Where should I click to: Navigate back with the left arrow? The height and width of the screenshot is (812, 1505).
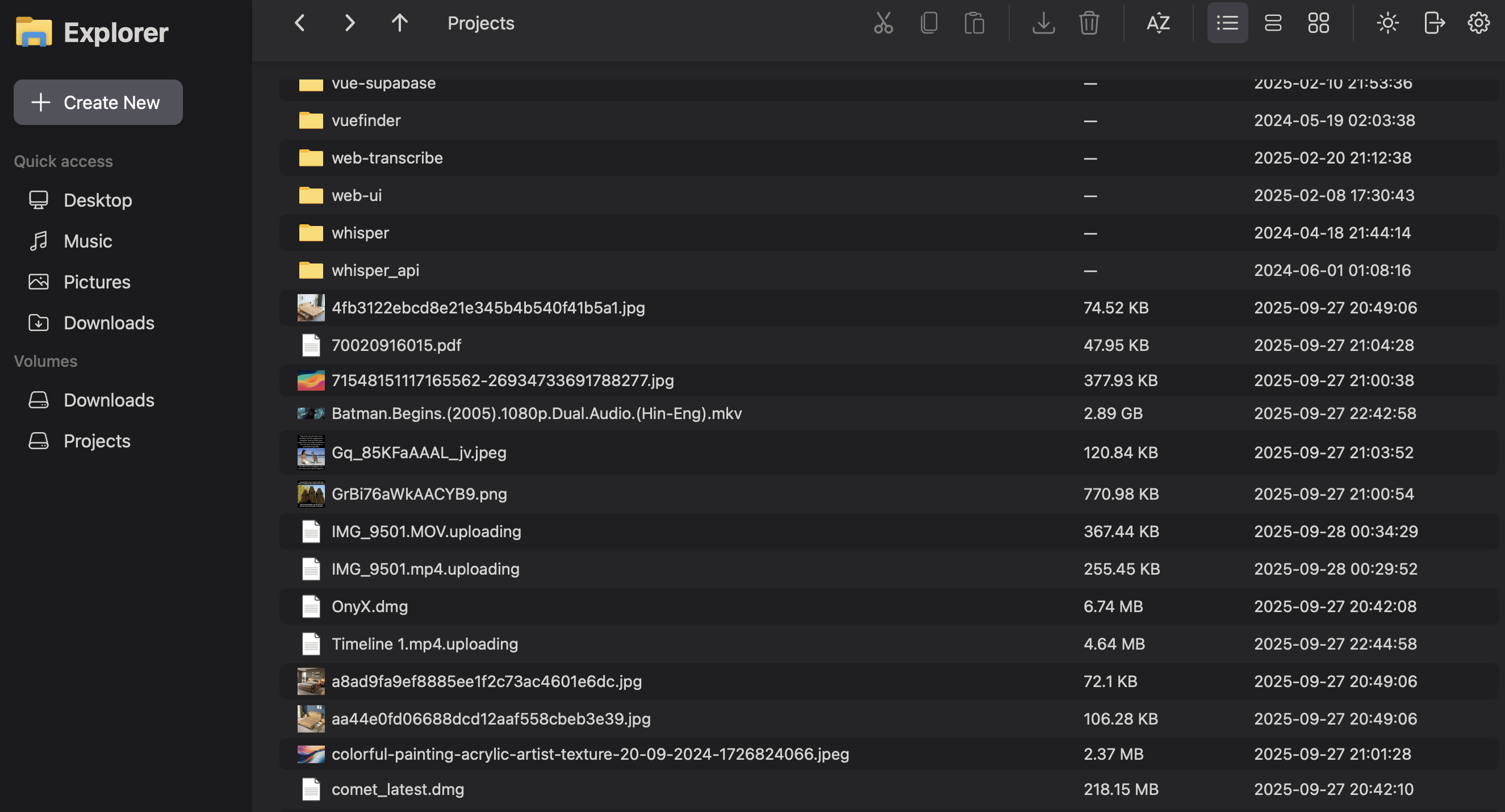pos(300,23)
